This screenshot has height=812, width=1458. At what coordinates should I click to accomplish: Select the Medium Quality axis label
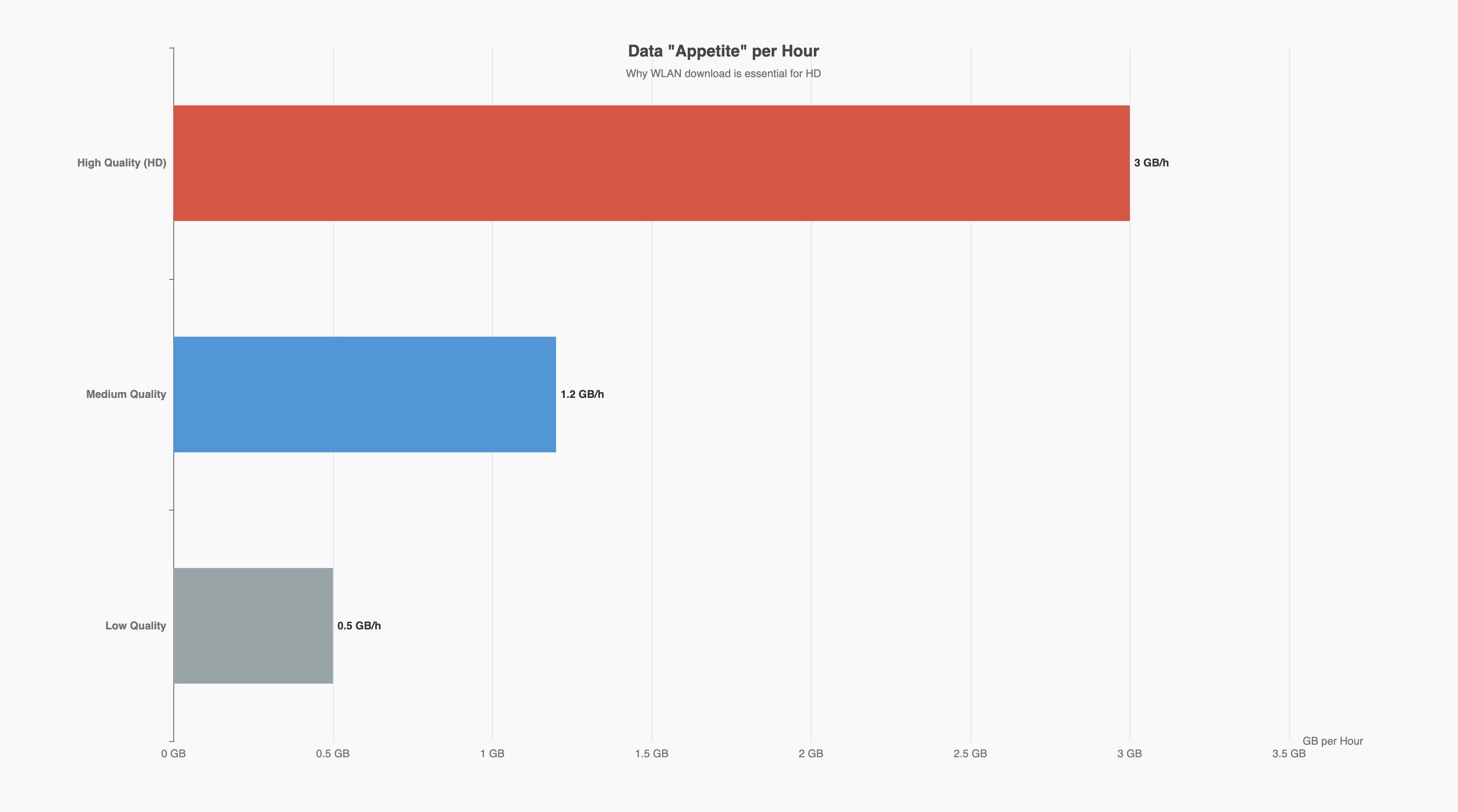point(126,394)
